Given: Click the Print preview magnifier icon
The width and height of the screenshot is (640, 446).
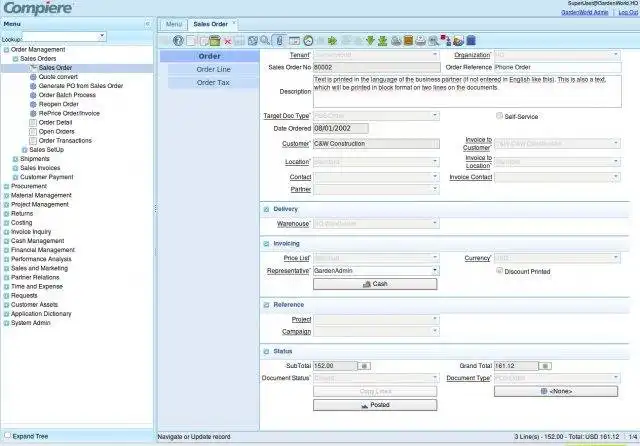Looking at the screenshot, I should 433,40.
